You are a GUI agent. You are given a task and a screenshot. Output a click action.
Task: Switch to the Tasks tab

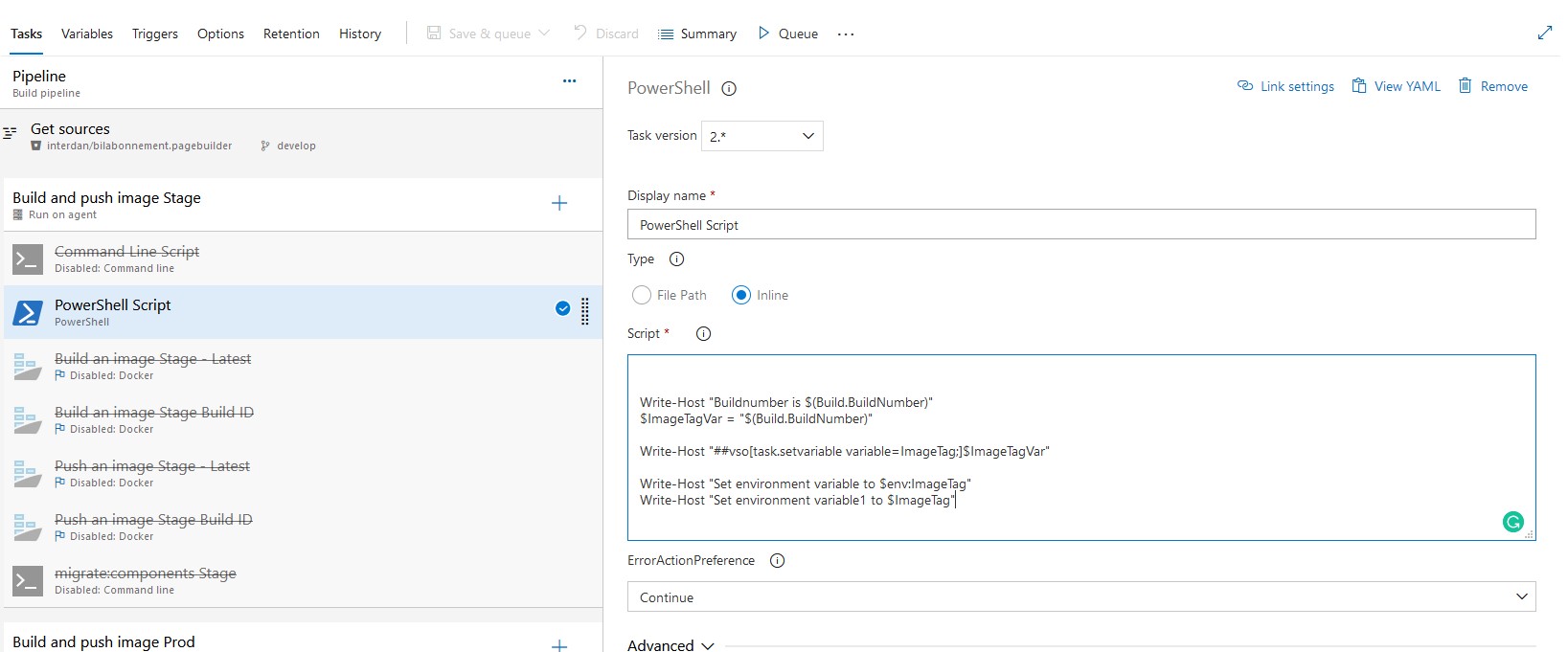pyautogui.click(x=26, y=34)
